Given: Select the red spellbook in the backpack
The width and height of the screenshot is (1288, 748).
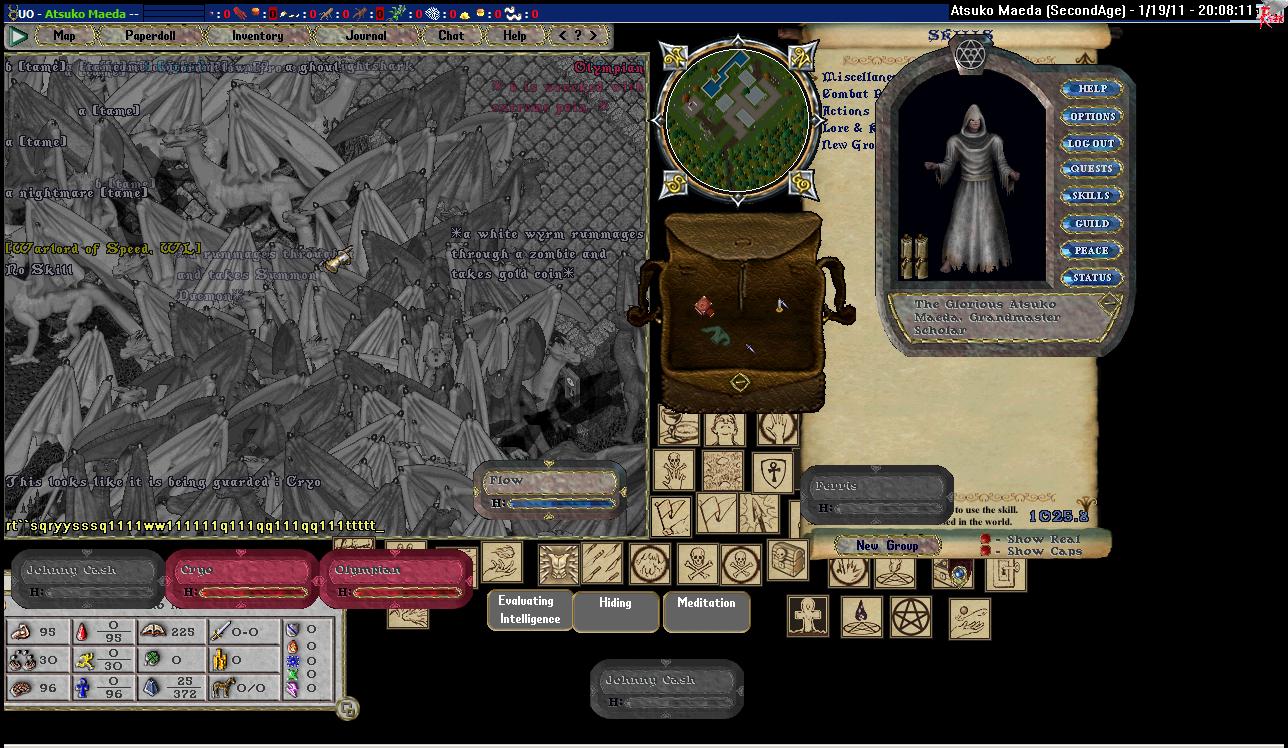Looking at the screenshot, I should pos(704,306).
